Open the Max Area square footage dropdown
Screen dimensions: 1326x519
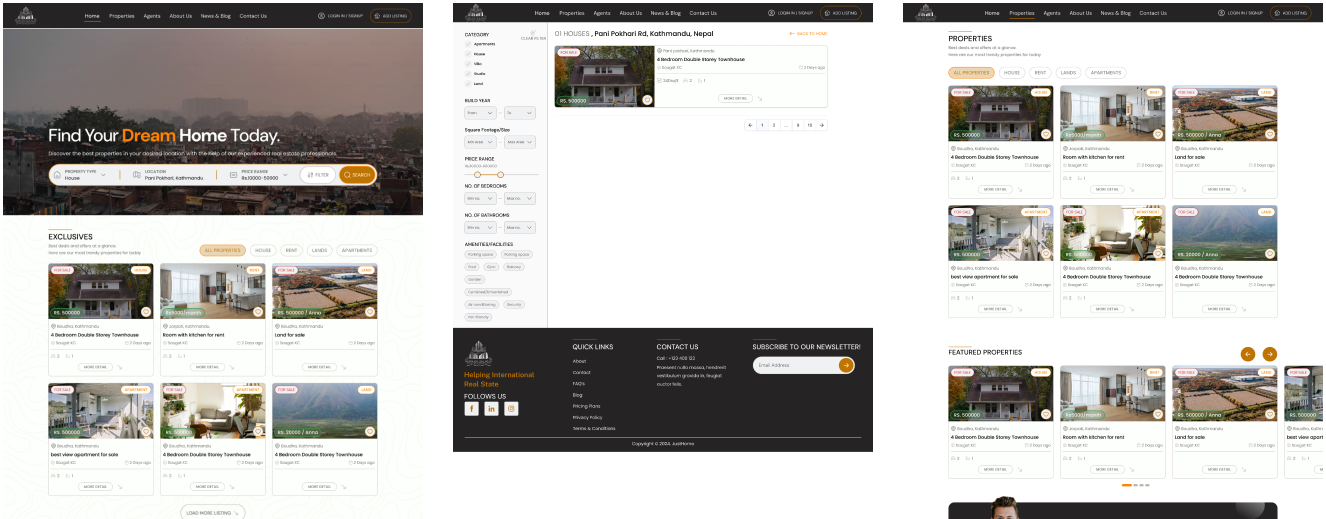(x=520, y=143)
